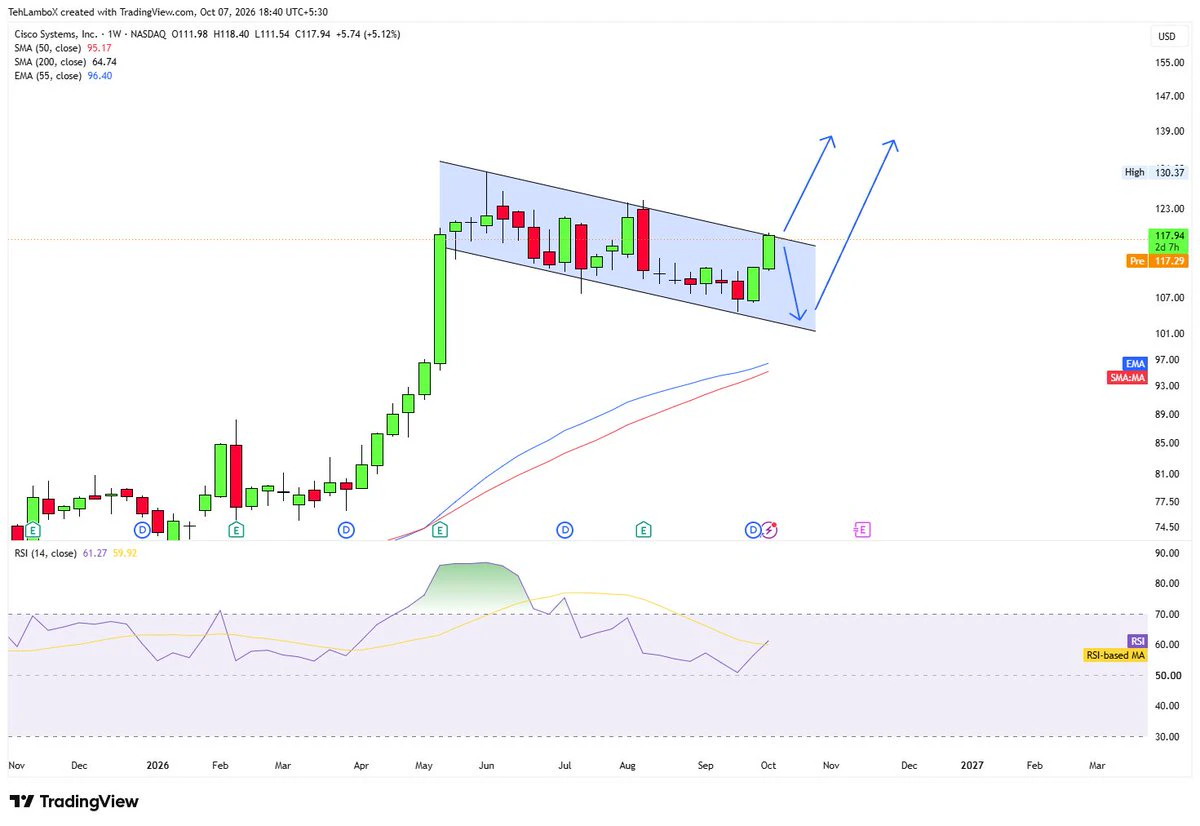This screenshot has height=826, width=1200.
Task: Click the USD currency button
Action: pyautogui.click(x=1166, y=37)
